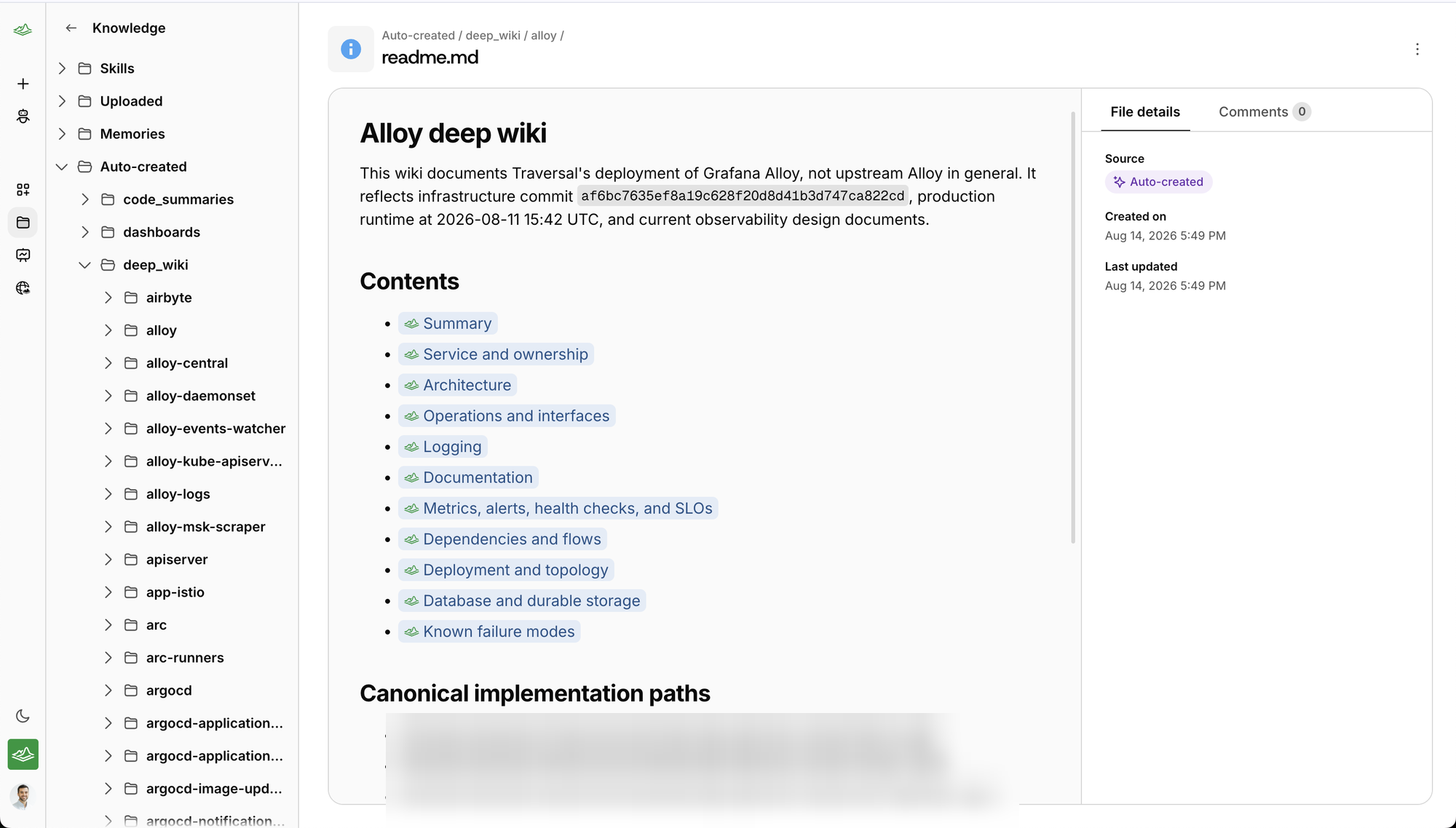The image size is (1456, 828).
Task: Click the commit hash af6bc7635ef8... code text
Action: [x=743, y=196]
